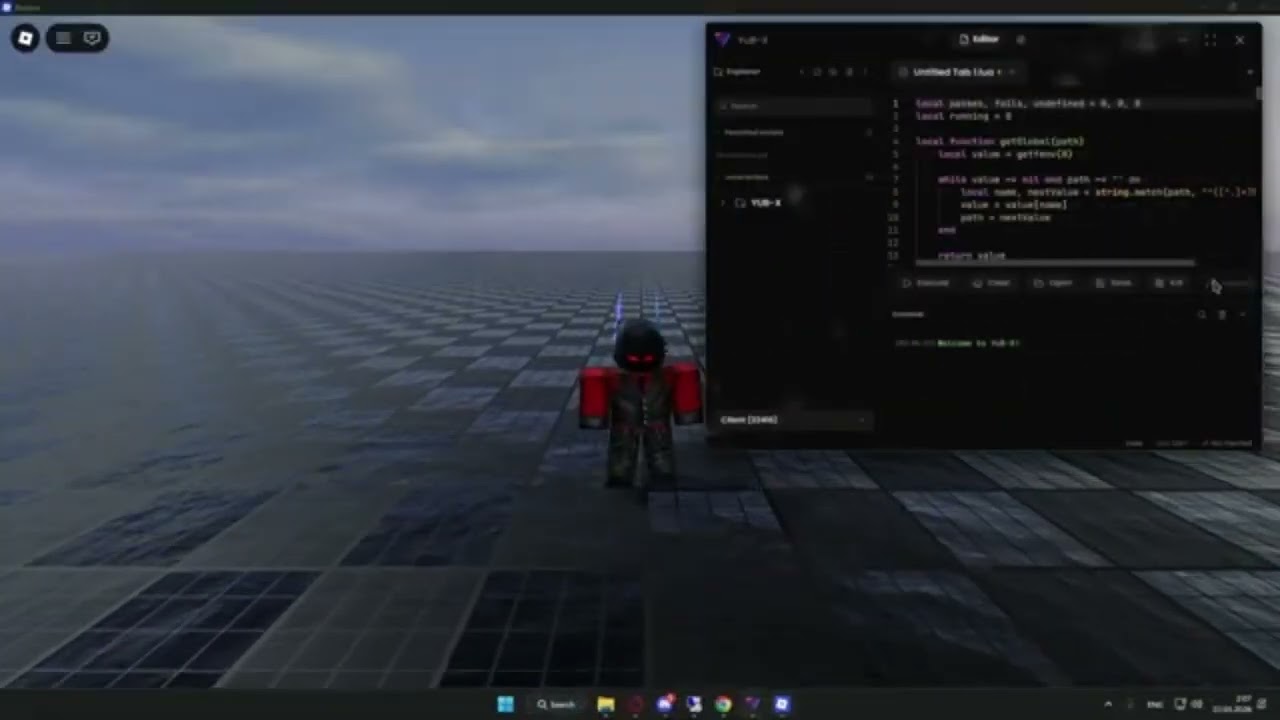Image resolution: width=1280 pixels, height=720 pixels.
Task: Click the Open file button
Action: (x=1054, y=283)
